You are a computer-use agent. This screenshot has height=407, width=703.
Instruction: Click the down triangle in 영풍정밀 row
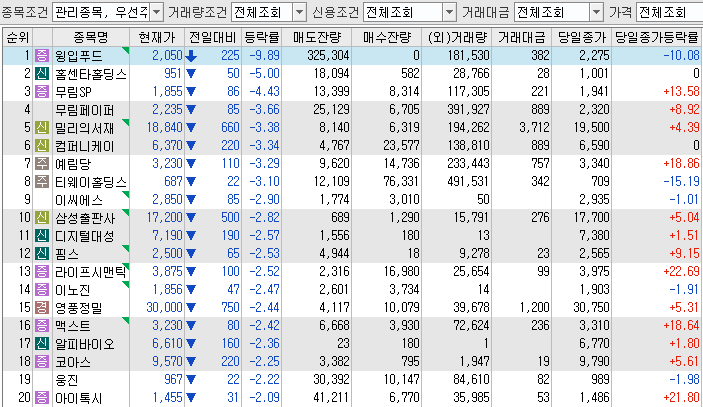(x=191, y=308)
